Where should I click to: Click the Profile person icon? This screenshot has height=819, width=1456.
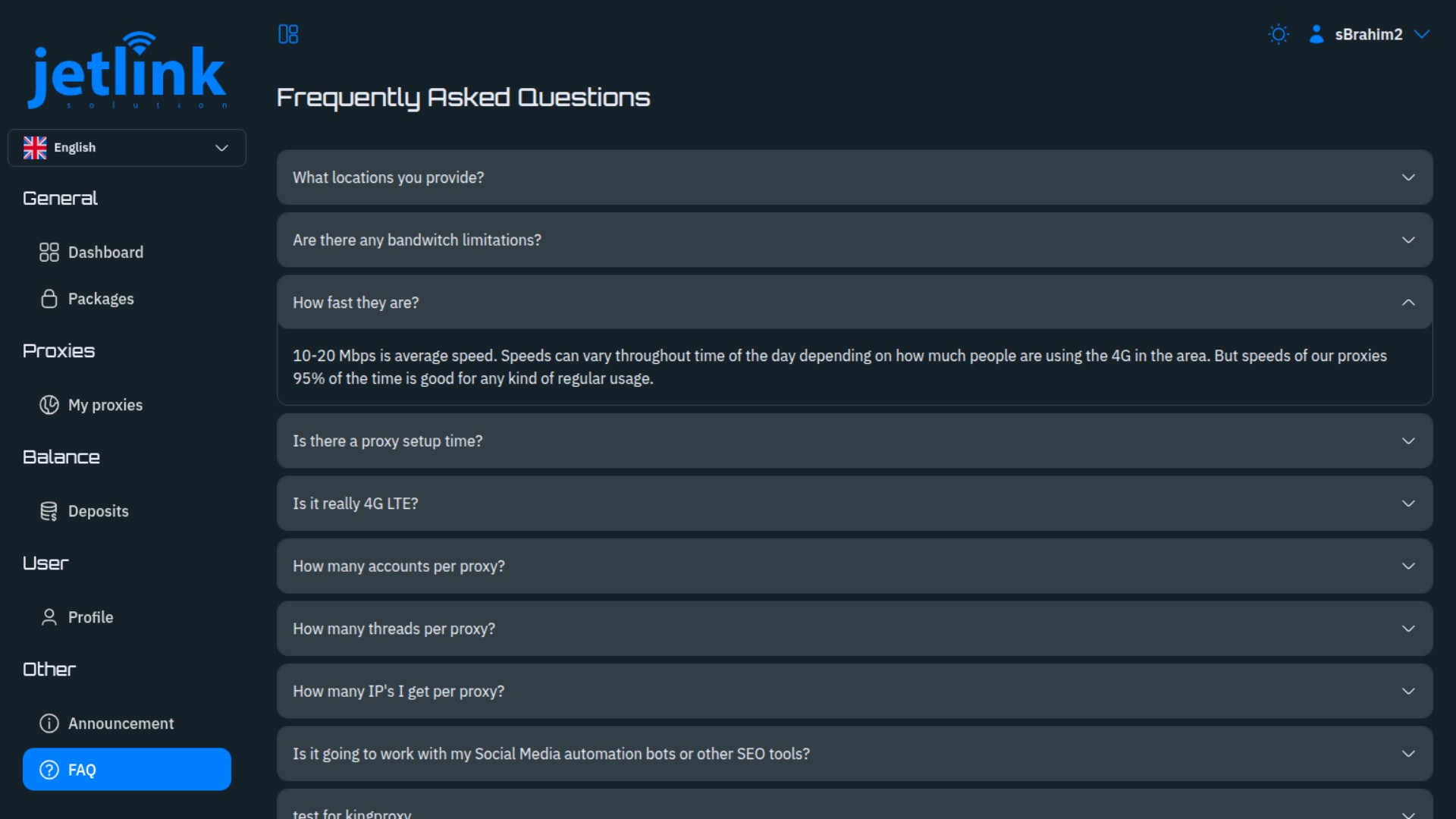pos(49,617)
